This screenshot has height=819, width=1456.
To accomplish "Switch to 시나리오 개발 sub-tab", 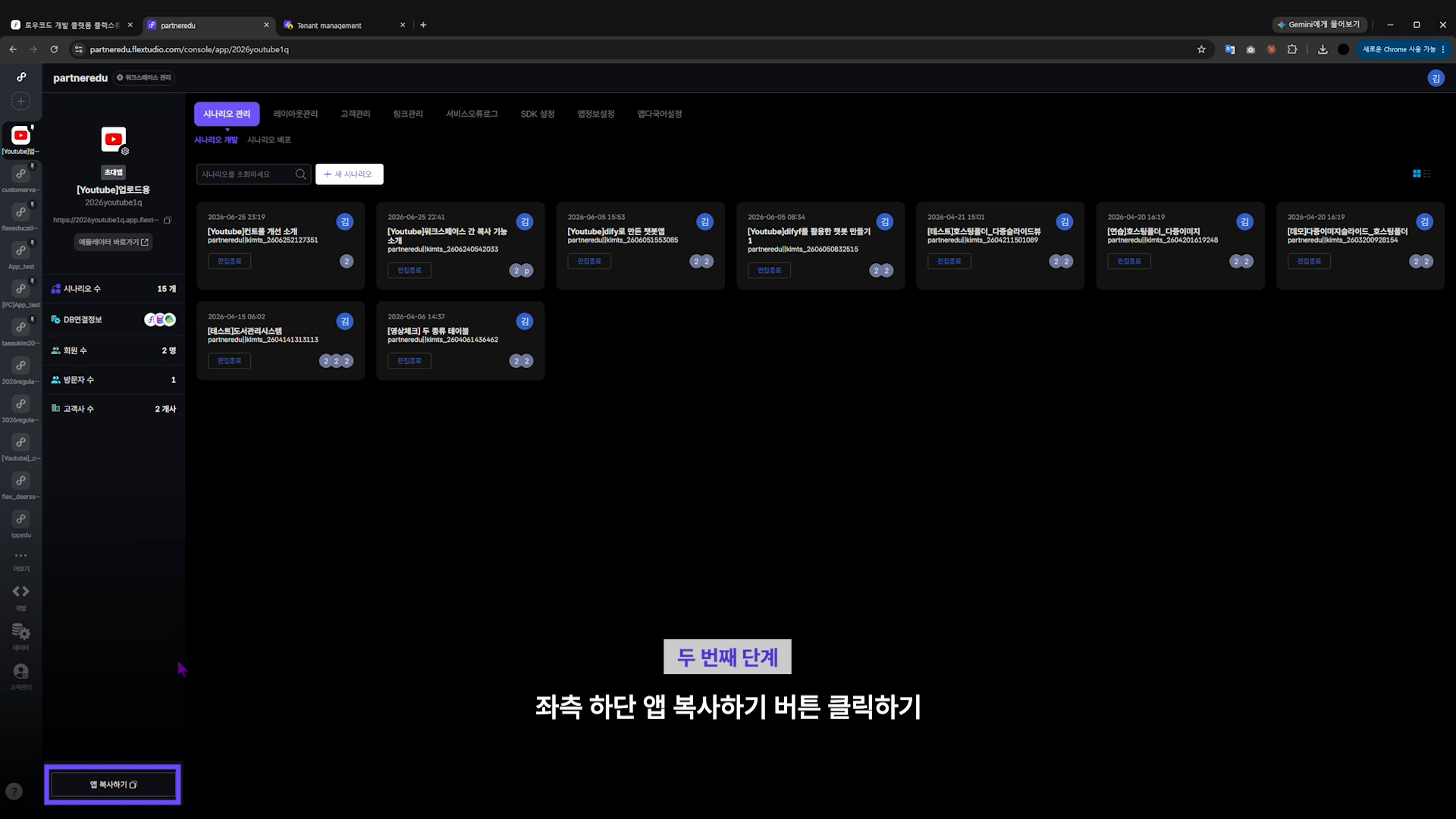I will pos(216,140).
